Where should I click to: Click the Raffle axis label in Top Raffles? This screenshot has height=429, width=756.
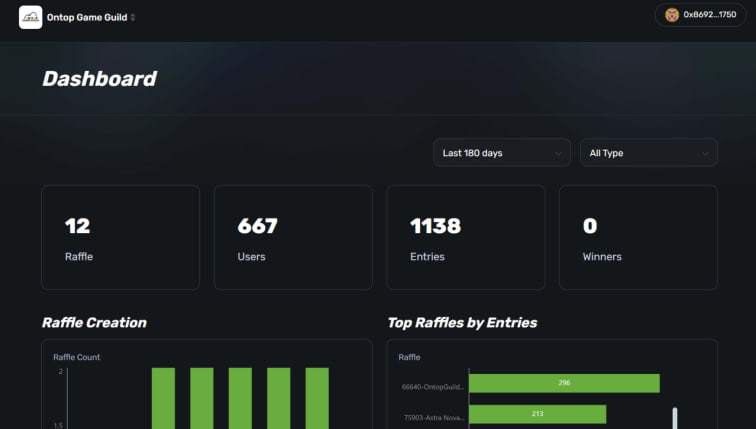409,357
